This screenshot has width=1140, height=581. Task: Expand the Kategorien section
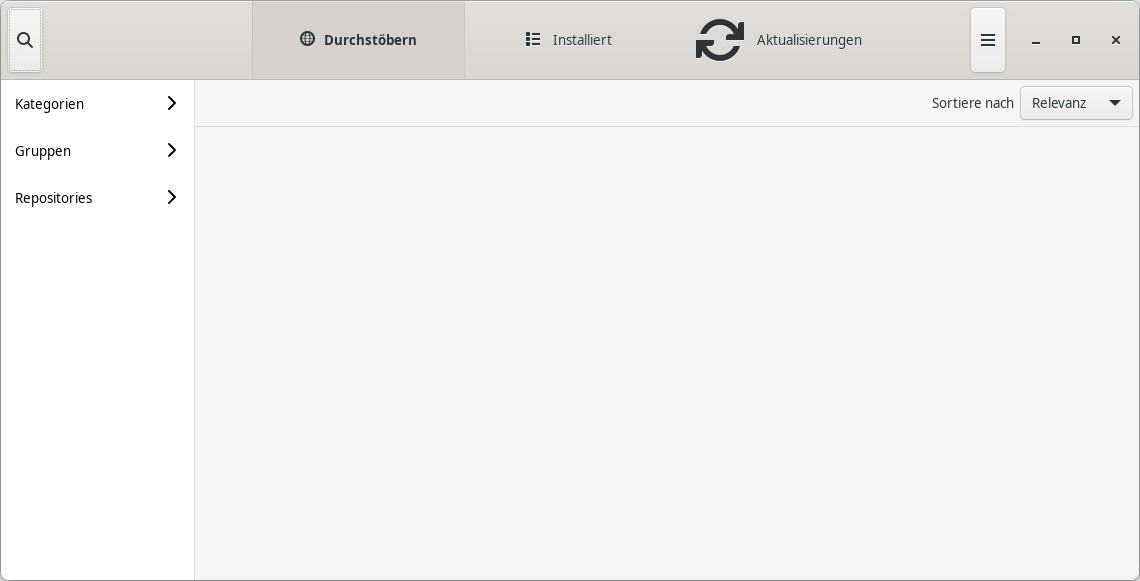pos(97,103)
